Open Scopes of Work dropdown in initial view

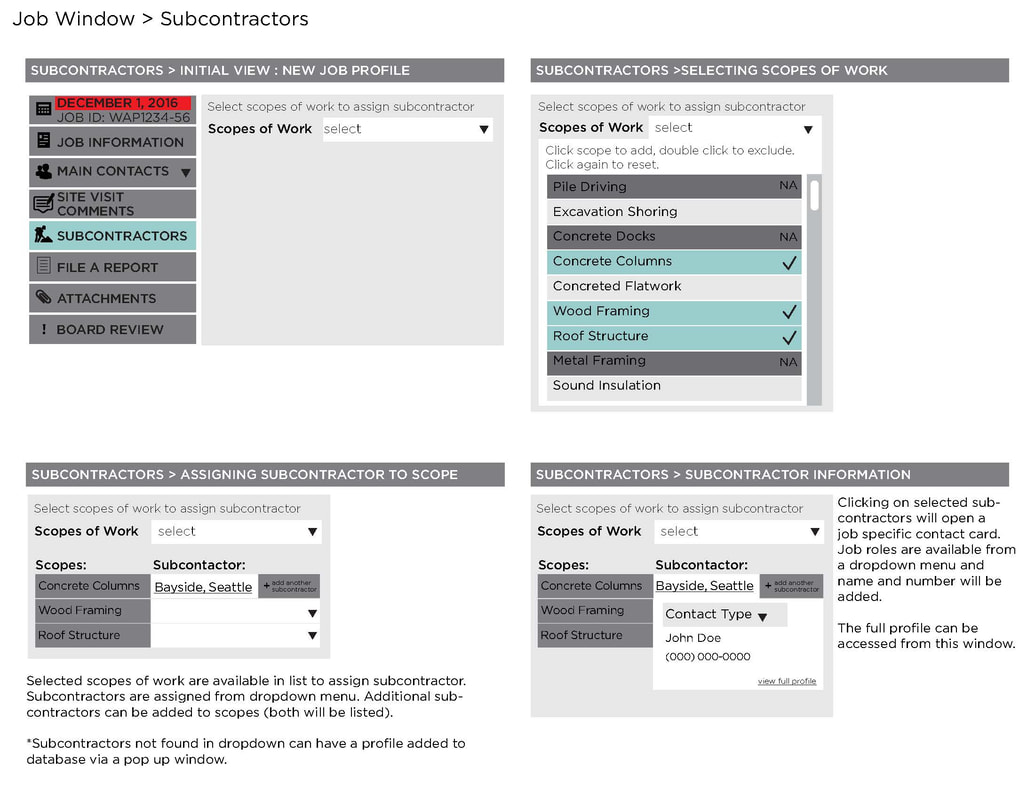tap(484, 129)
